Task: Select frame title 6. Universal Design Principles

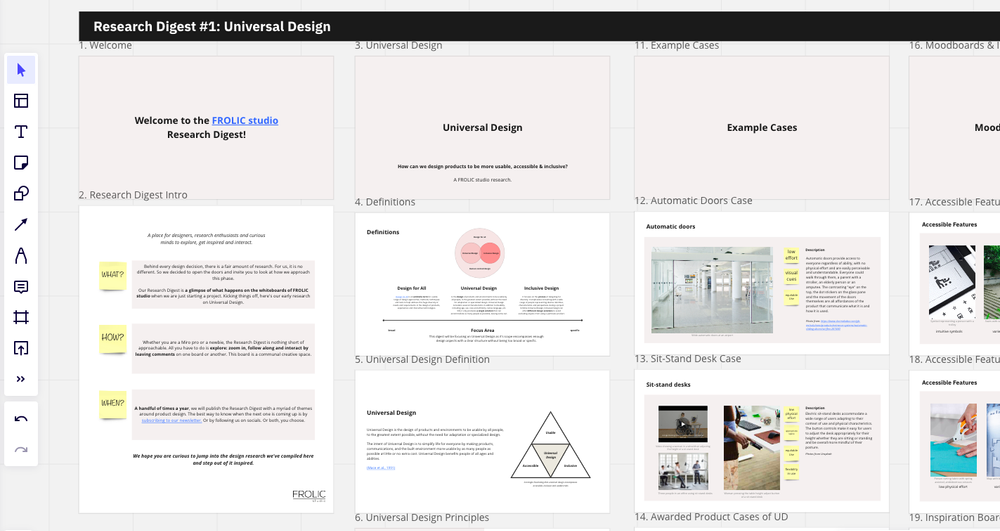Action: tap(422, 518)
